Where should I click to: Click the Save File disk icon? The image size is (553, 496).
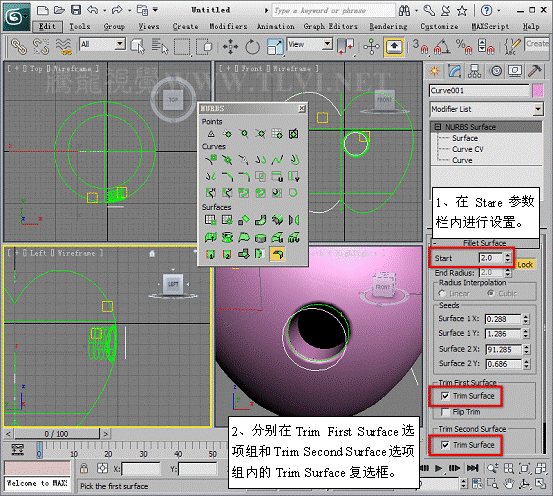pos(76,10)
